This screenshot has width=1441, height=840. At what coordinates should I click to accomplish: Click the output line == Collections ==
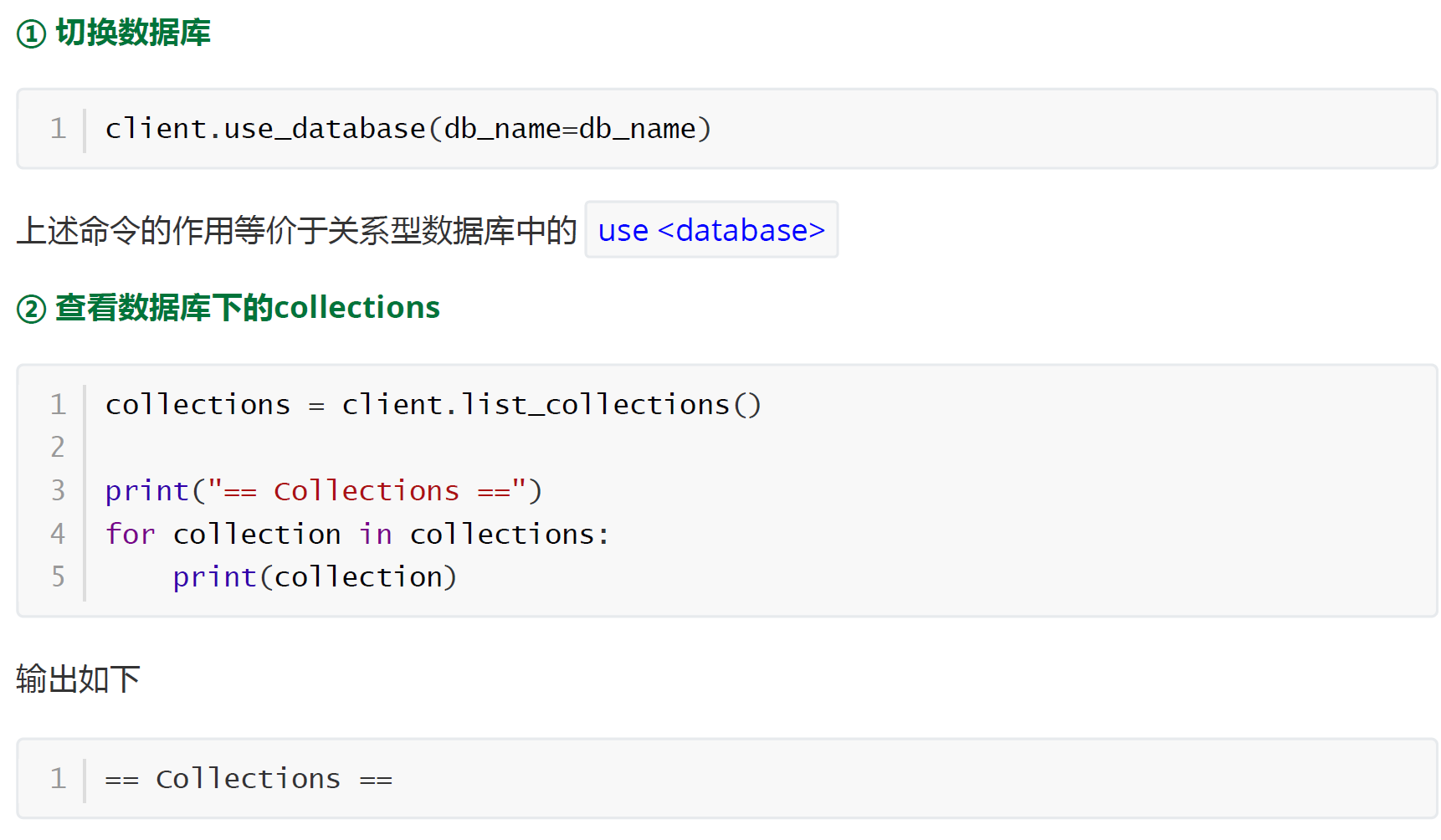click(x=249, y=779)
